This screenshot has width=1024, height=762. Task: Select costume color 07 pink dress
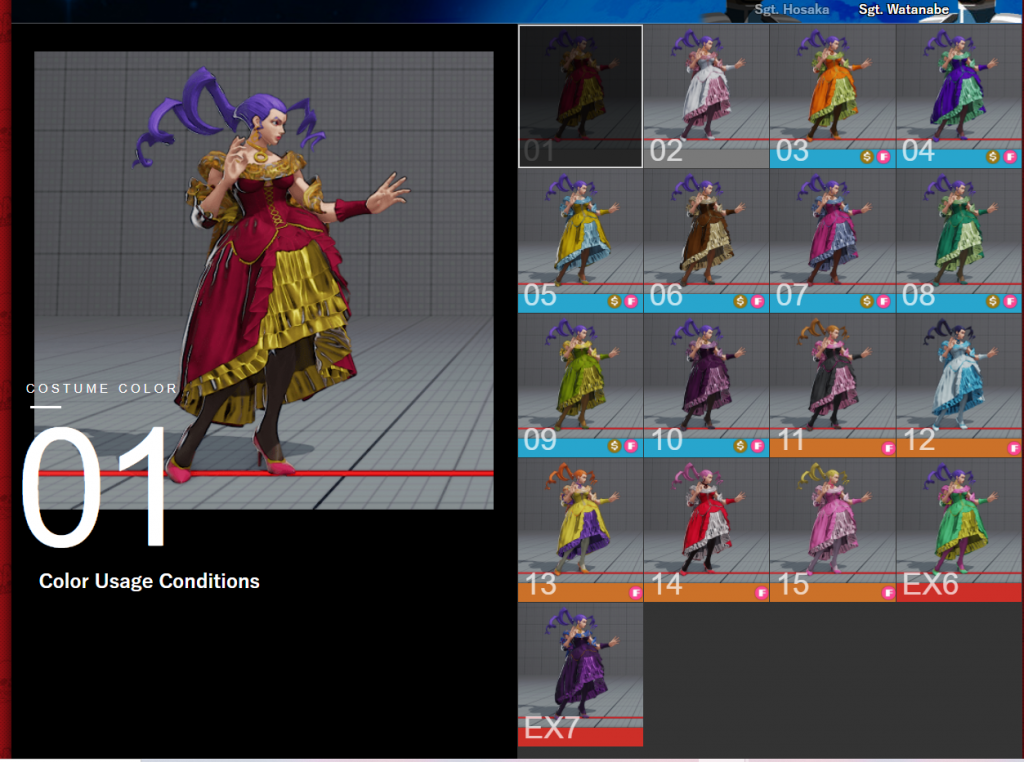click(832, 241)
